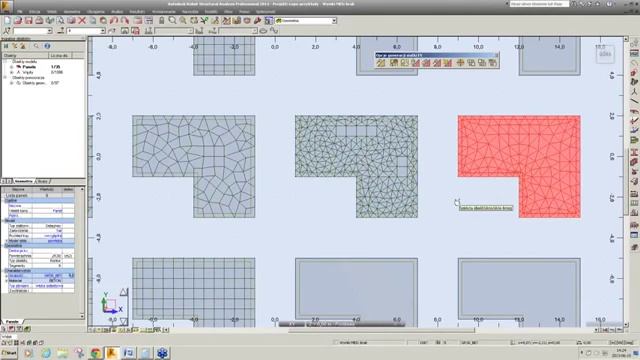
Task: Click the New project icon in main toolbar
Action: pyautogui.click(x=7, y=20)
